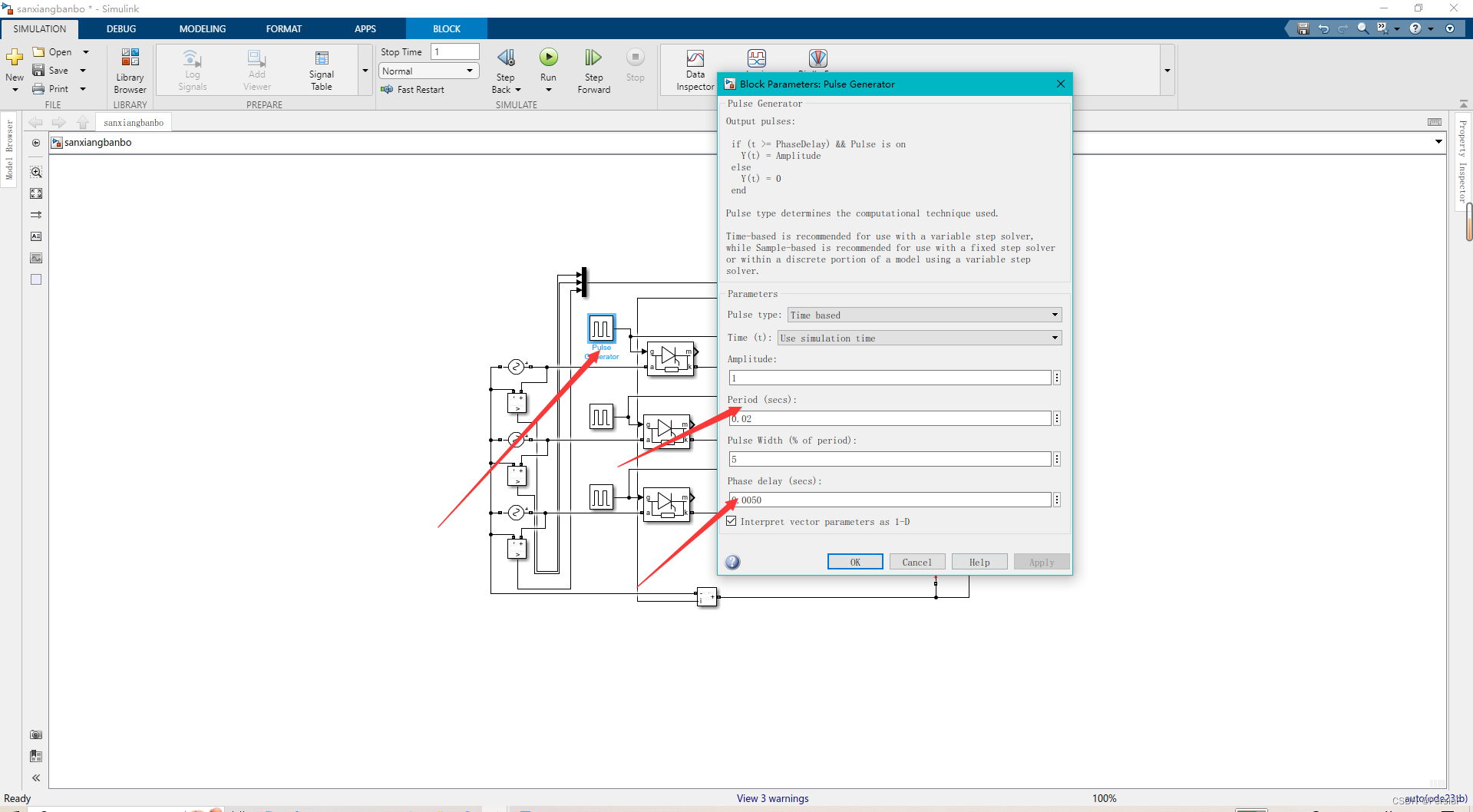
Task: Click OK in Block Parameters dialog
Action: pyautogui.click(x=855, y=562)
